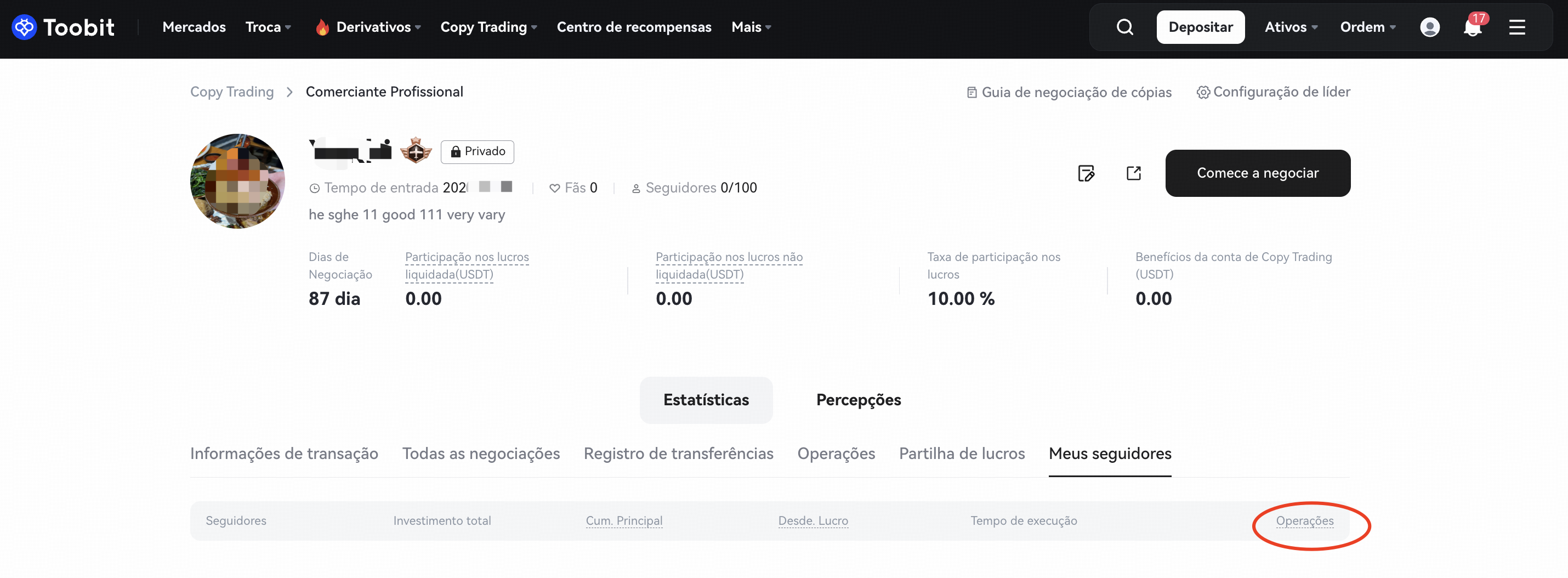1568x578 pixels.
Task: Open the search magnifier icon
Action: point(1124,27)
